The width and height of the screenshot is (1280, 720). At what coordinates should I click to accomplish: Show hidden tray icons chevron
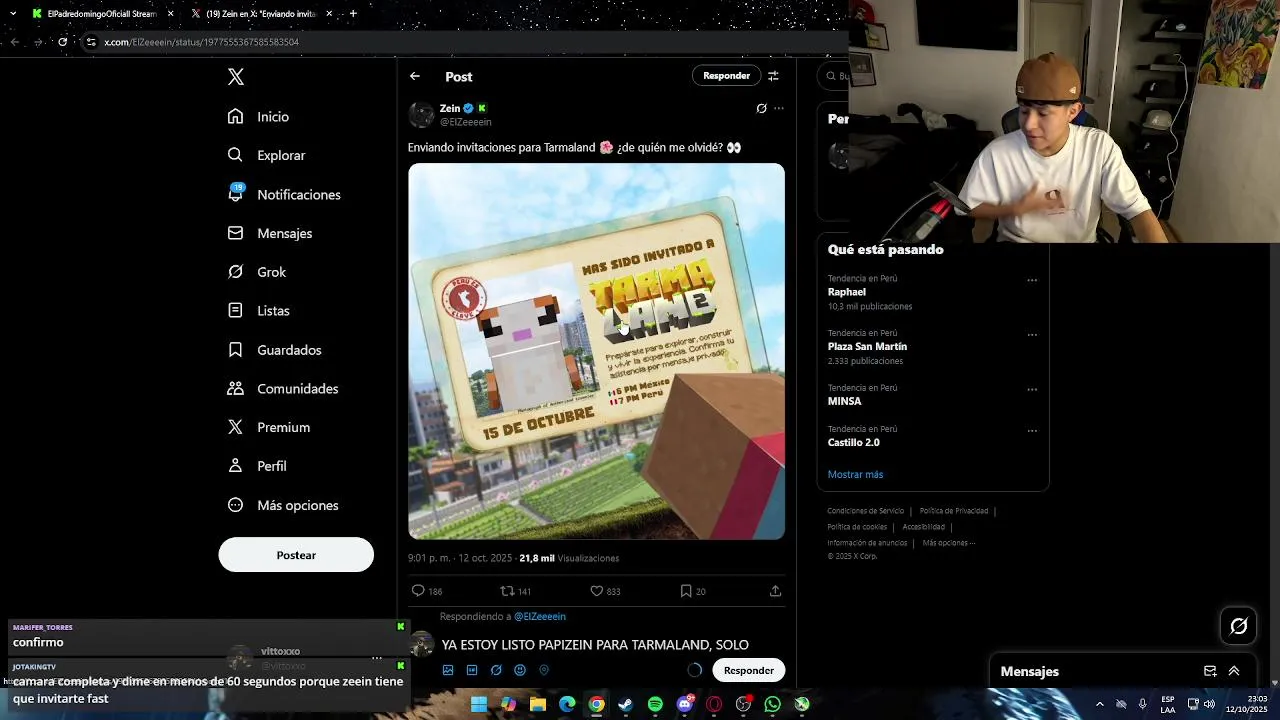coord(1100,704)
